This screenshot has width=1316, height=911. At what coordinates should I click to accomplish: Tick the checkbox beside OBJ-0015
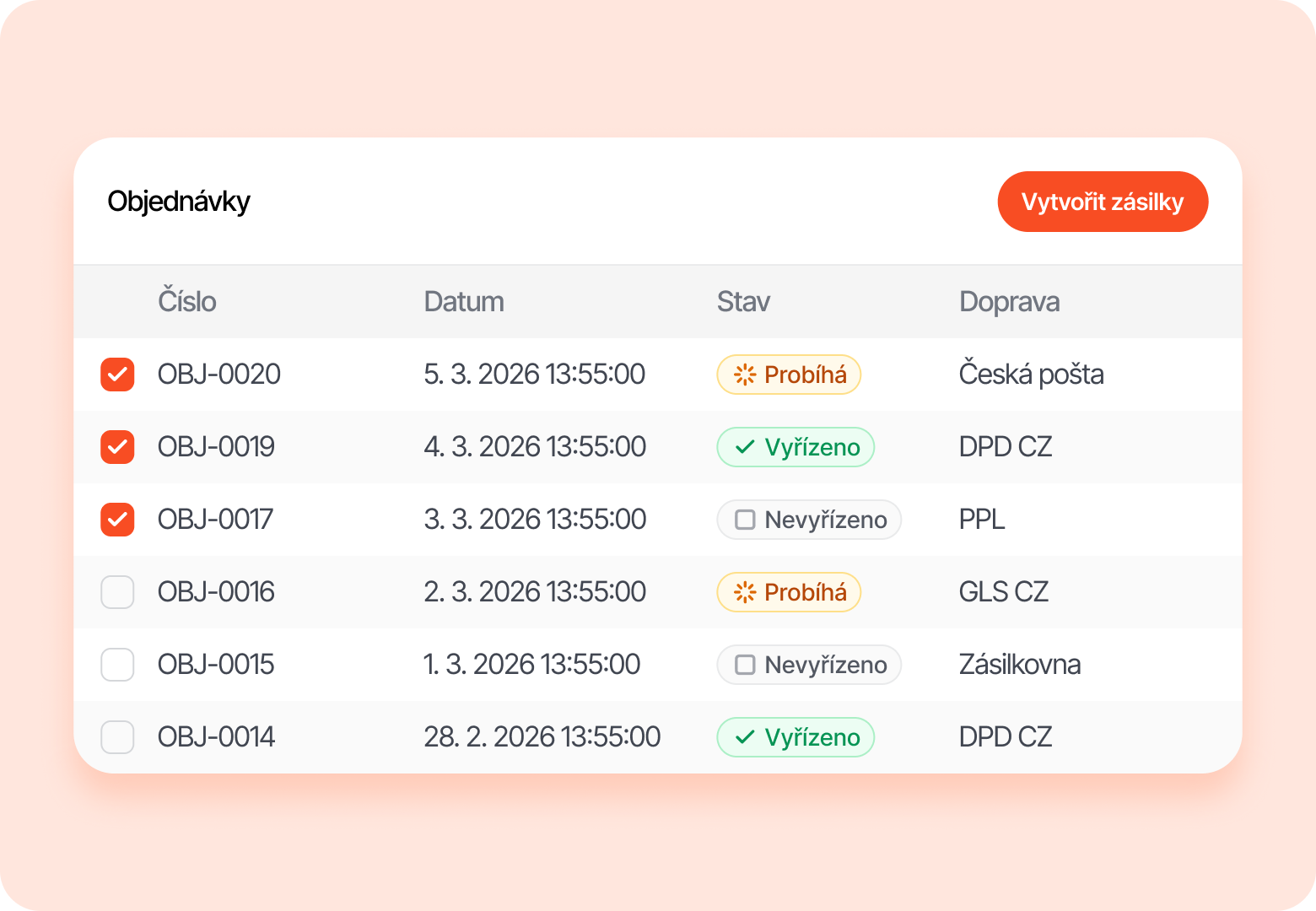point(117,665)
